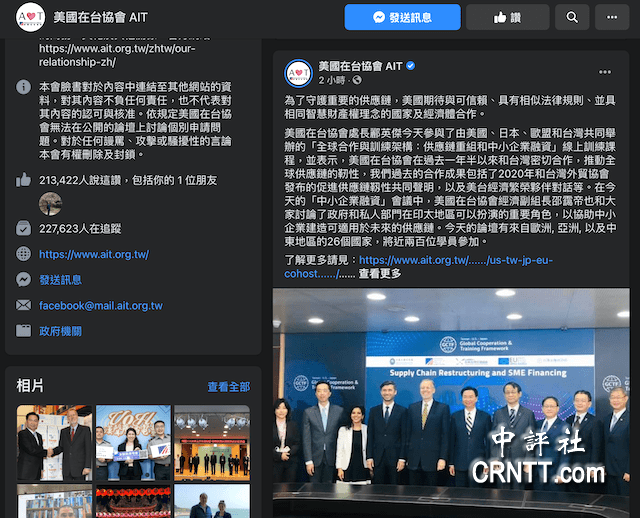
Task: Click the sidebar 發送訊息 link
Action: click(x=60, y=280)
